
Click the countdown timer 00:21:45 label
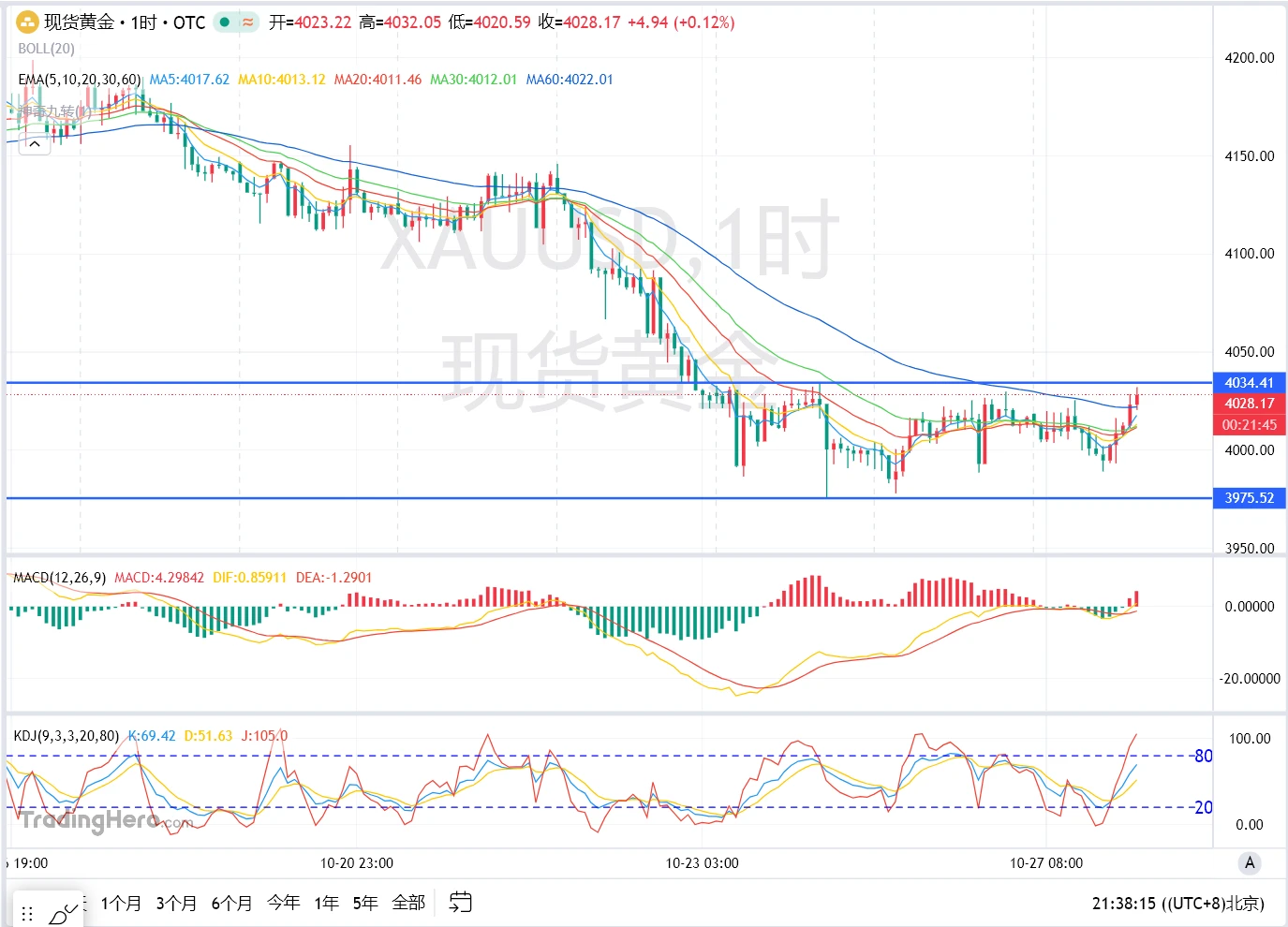(1249, 424)
